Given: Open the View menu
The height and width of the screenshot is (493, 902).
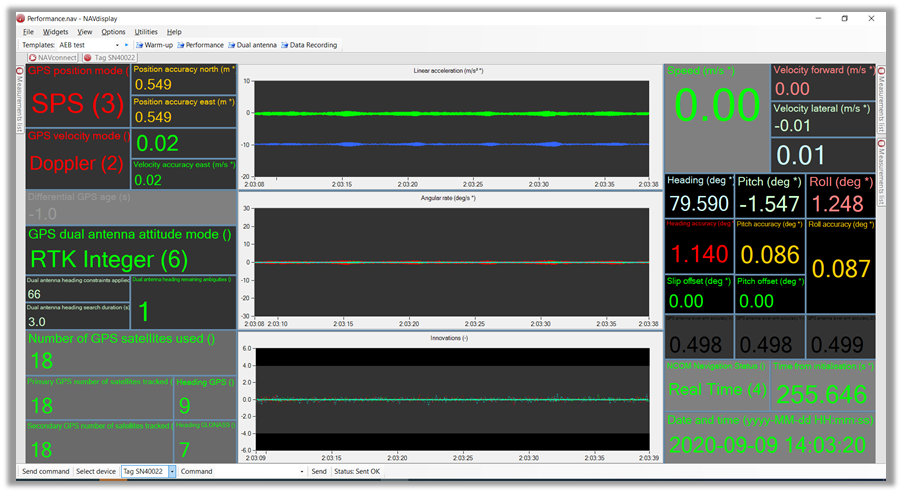Looking at the screenshot, I should [85, 32].
